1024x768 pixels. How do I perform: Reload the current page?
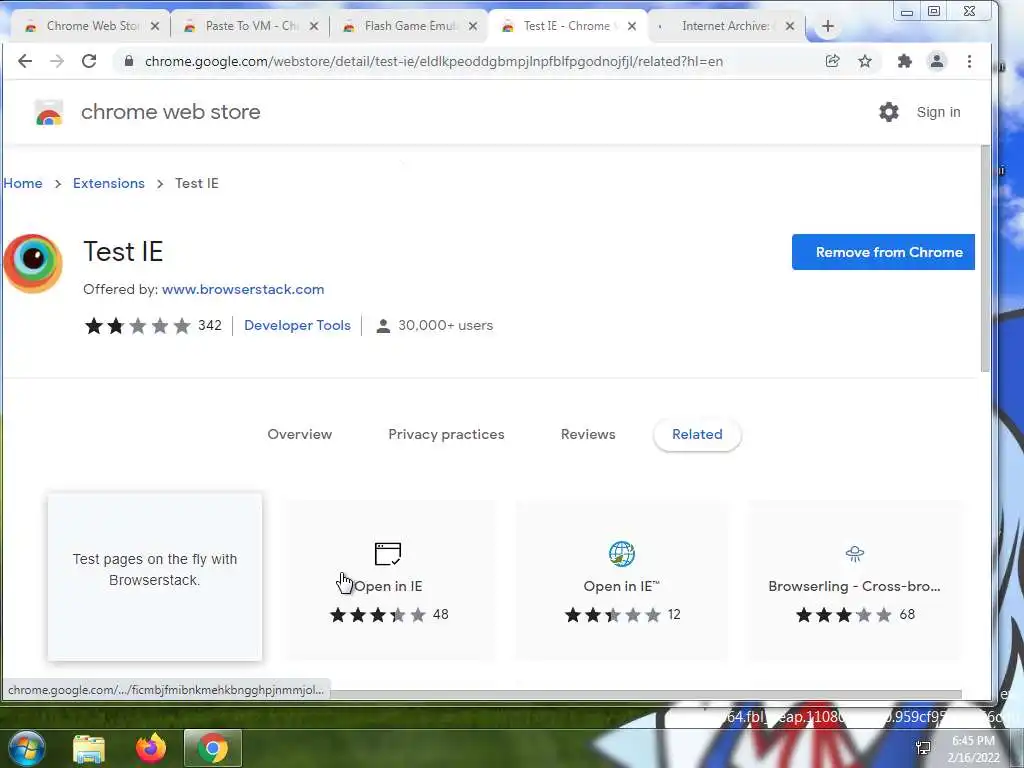[89, 61]
